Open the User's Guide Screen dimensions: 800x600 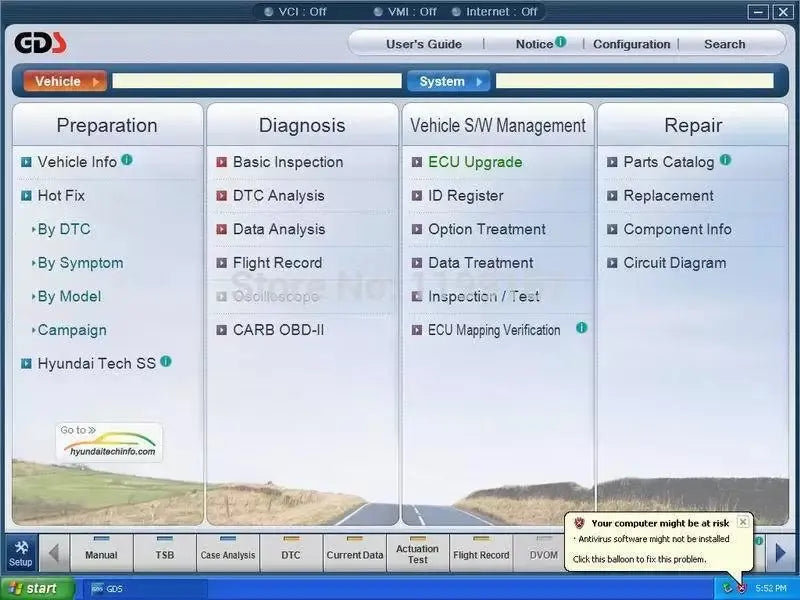(425, 43)
